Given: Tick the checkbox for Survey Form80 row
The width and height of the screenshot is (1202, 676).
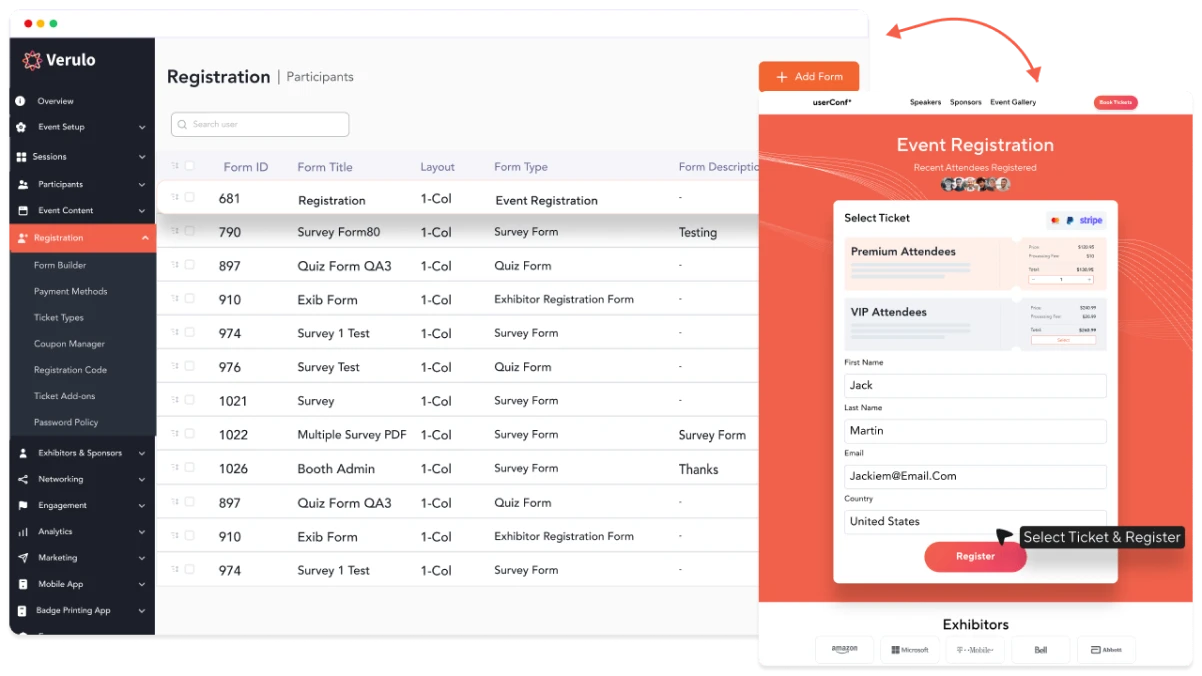Looking at the screenshot, I should [x=189, y=231].
